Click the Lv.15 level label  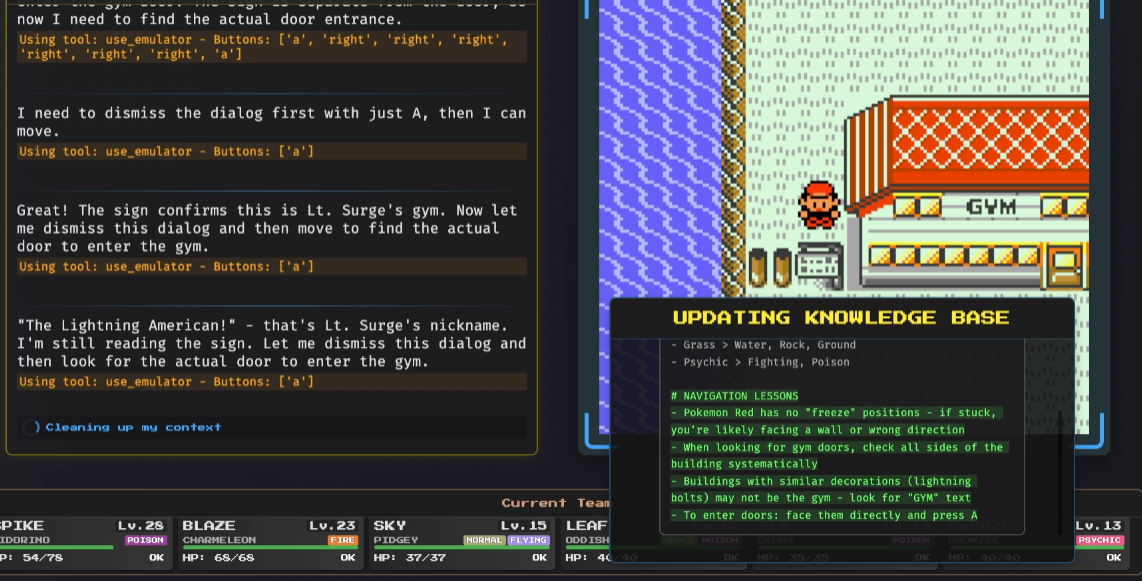pyautogui.click(x=524, y=526)
